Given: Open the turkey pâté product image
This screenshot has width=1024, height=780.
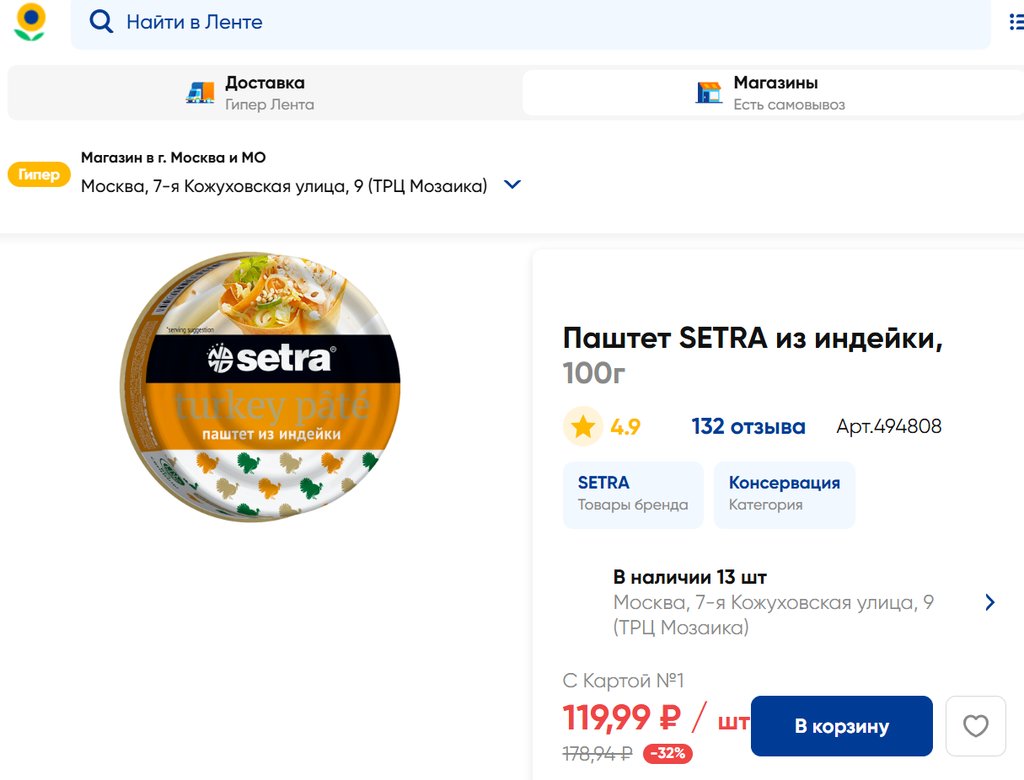Looking at the screenshot, I should [x=260, y=387].
